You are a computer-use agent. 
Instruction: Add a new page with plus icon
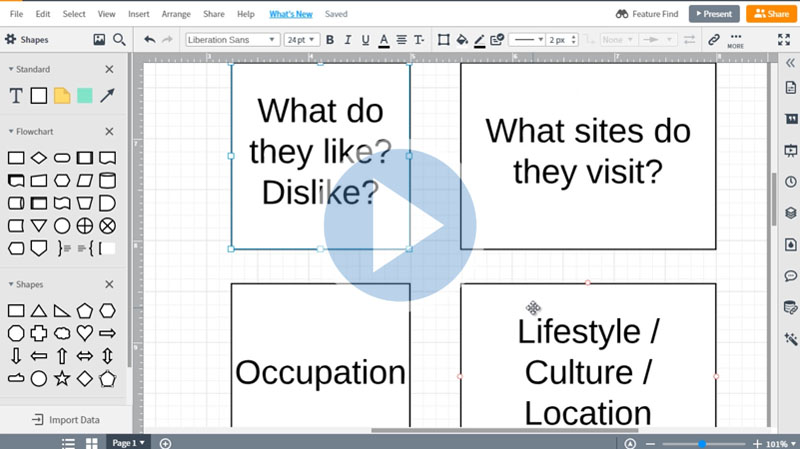tap(166, 443)
